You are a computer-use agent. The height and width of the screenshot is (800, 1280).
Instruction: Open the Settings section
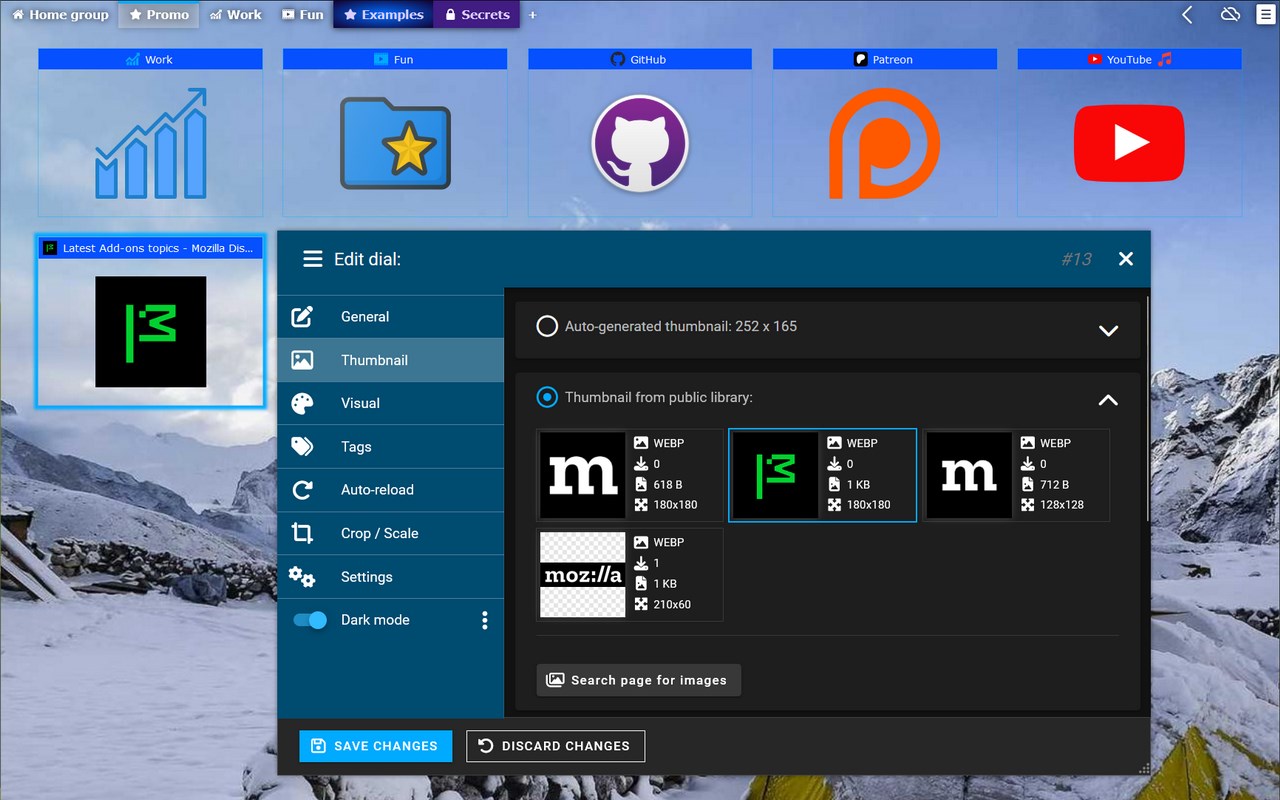click(391, 577)
